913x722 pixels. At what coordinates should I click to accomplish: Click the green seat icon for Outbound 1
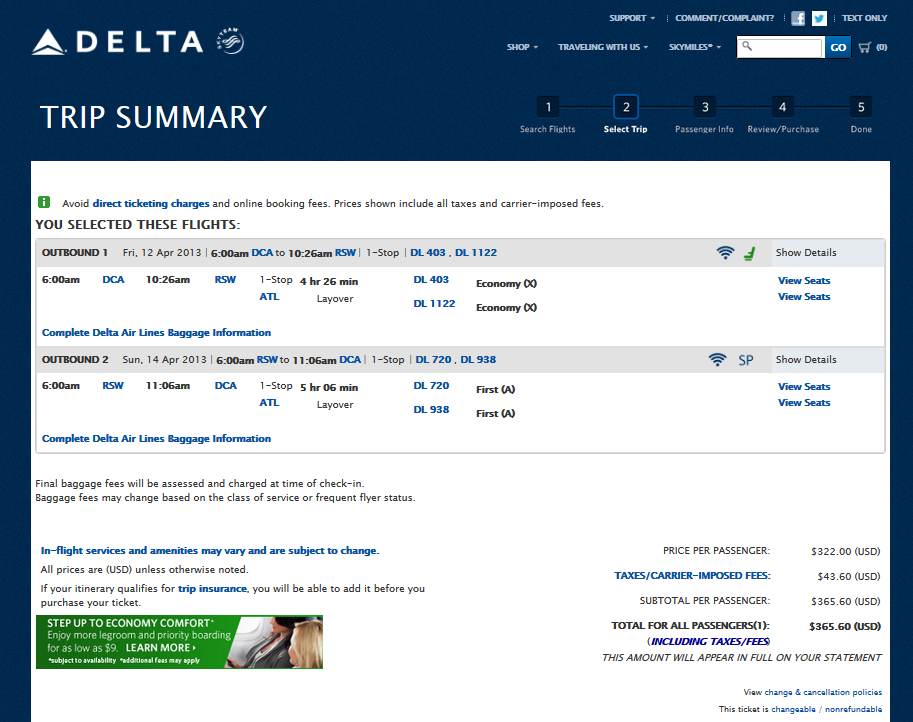pyautogui.click(x=749, y=253)
